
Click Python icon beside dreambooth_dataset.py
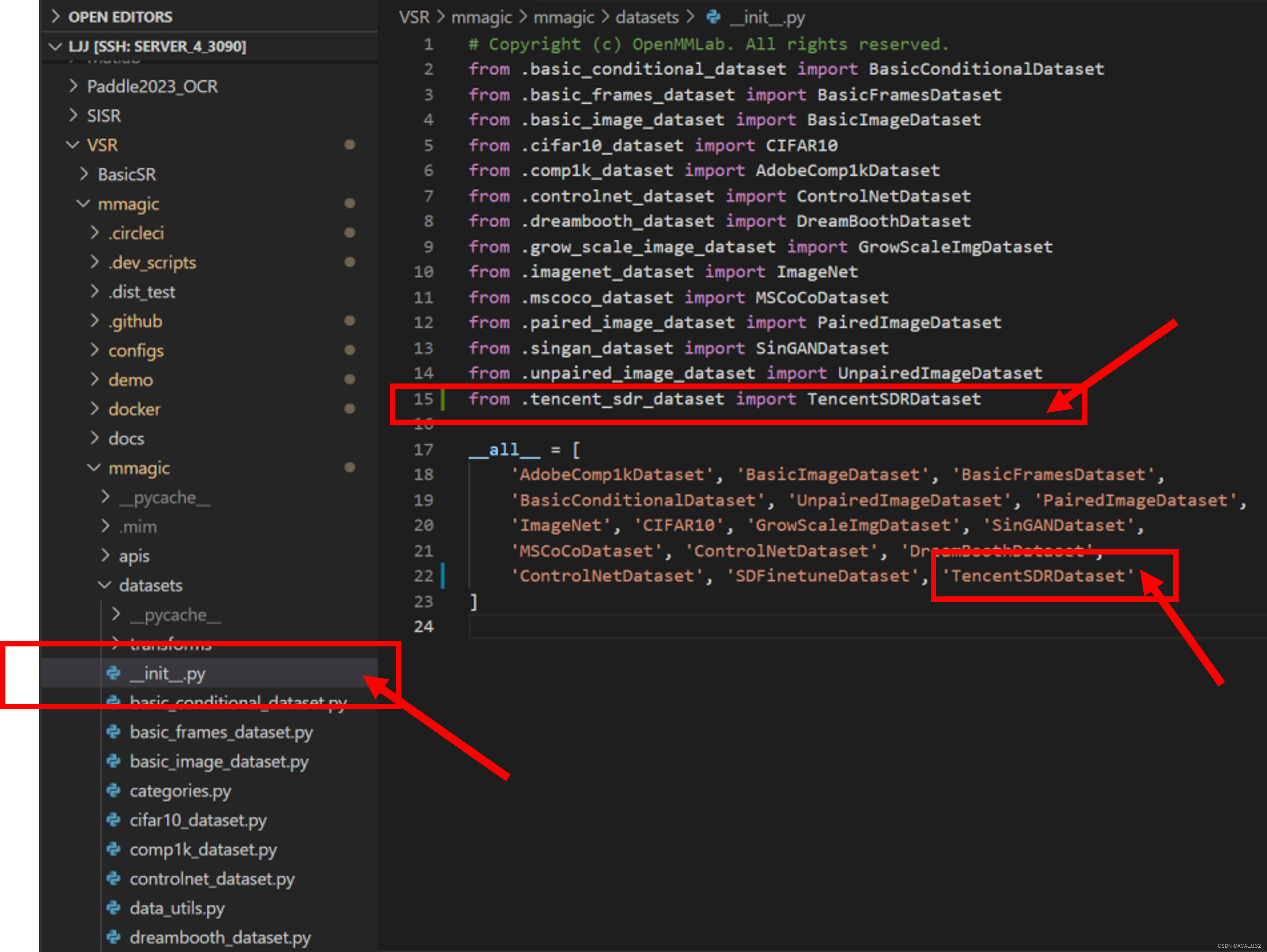coord(113,937)
